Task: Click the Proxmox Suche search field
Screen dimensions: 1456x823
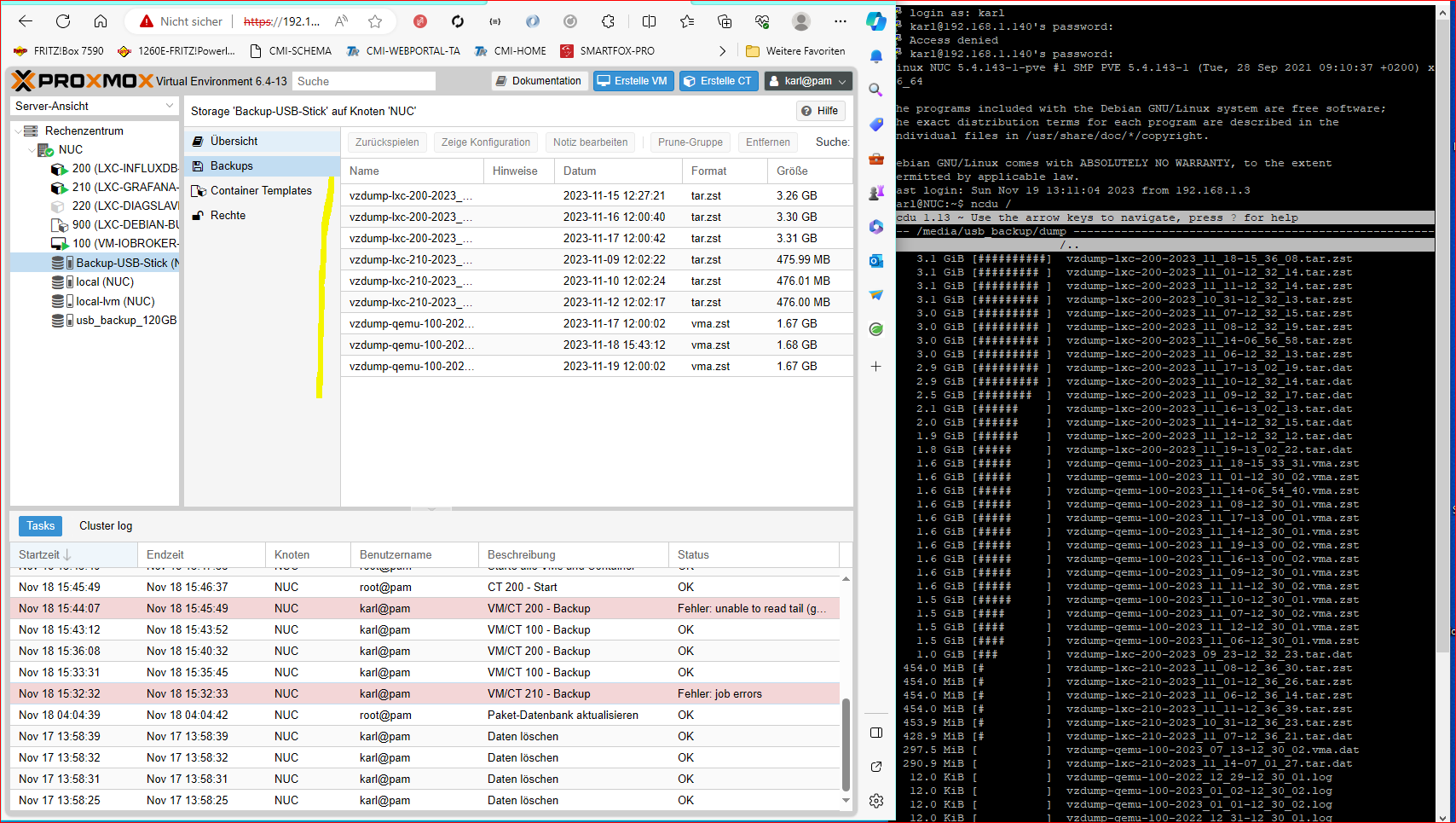Action: point(364,81)
